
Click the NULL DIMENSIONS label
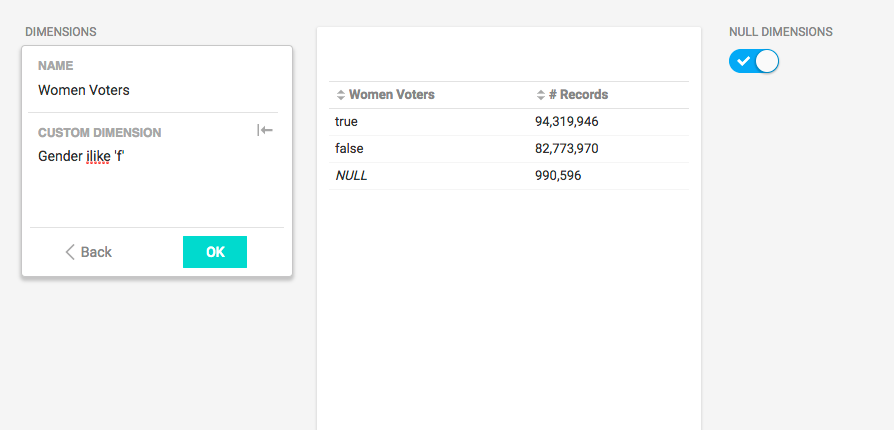(780, 32)
